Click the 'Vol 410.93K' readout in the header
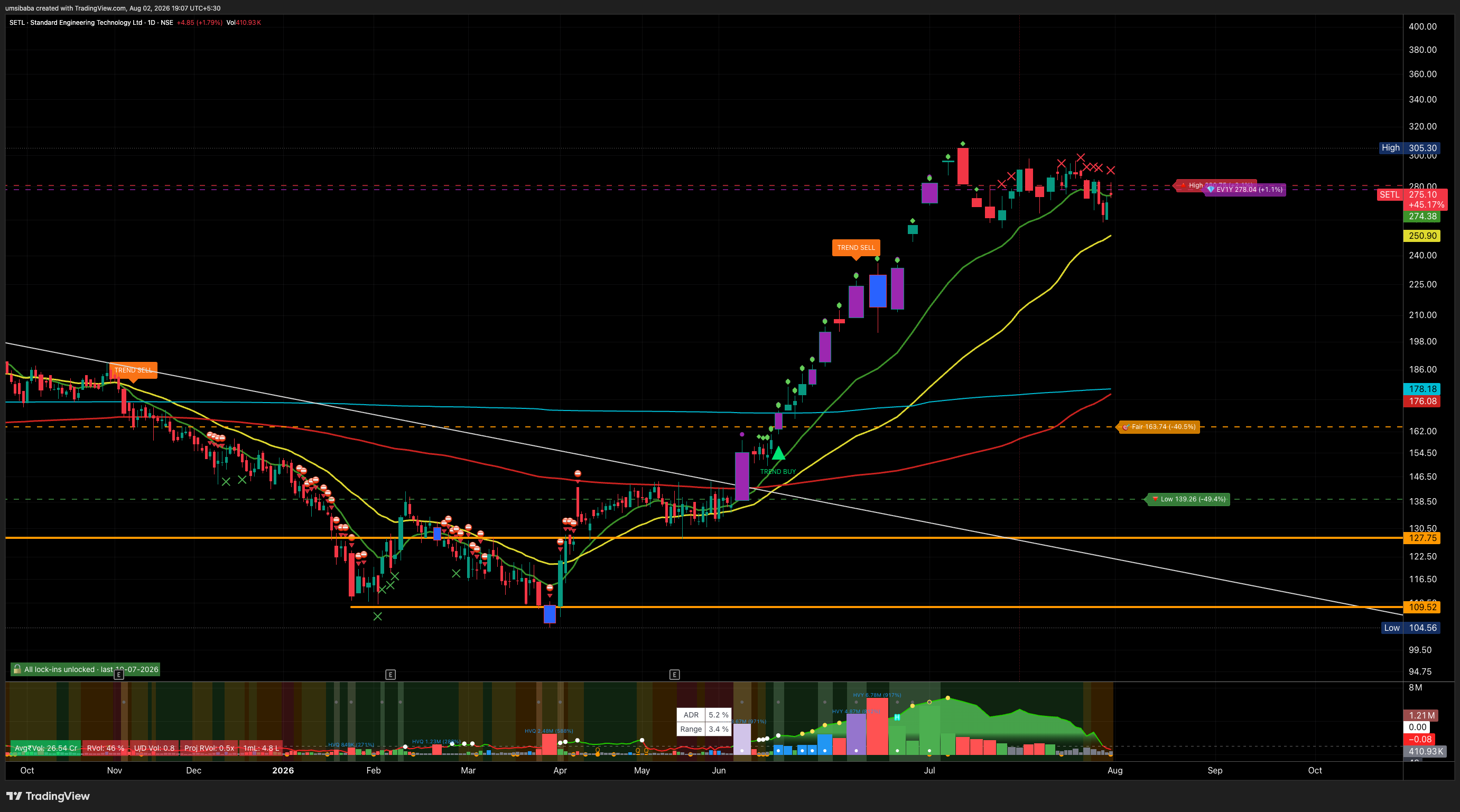The height and width of the screenshot is (812, 1460). [244, 23]
